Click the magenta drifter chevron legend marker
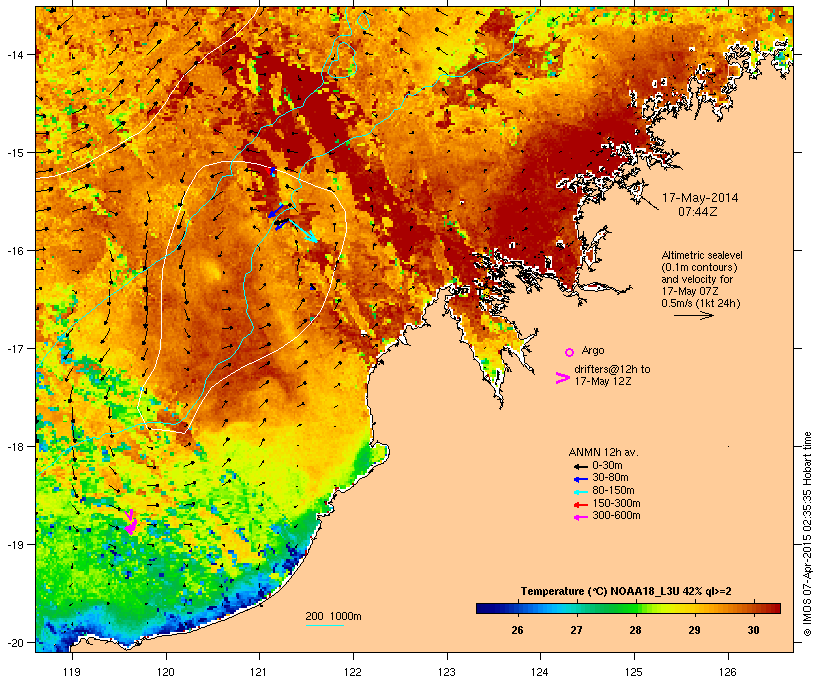This screenshot has width=820, height=680. tap(562, 378)
